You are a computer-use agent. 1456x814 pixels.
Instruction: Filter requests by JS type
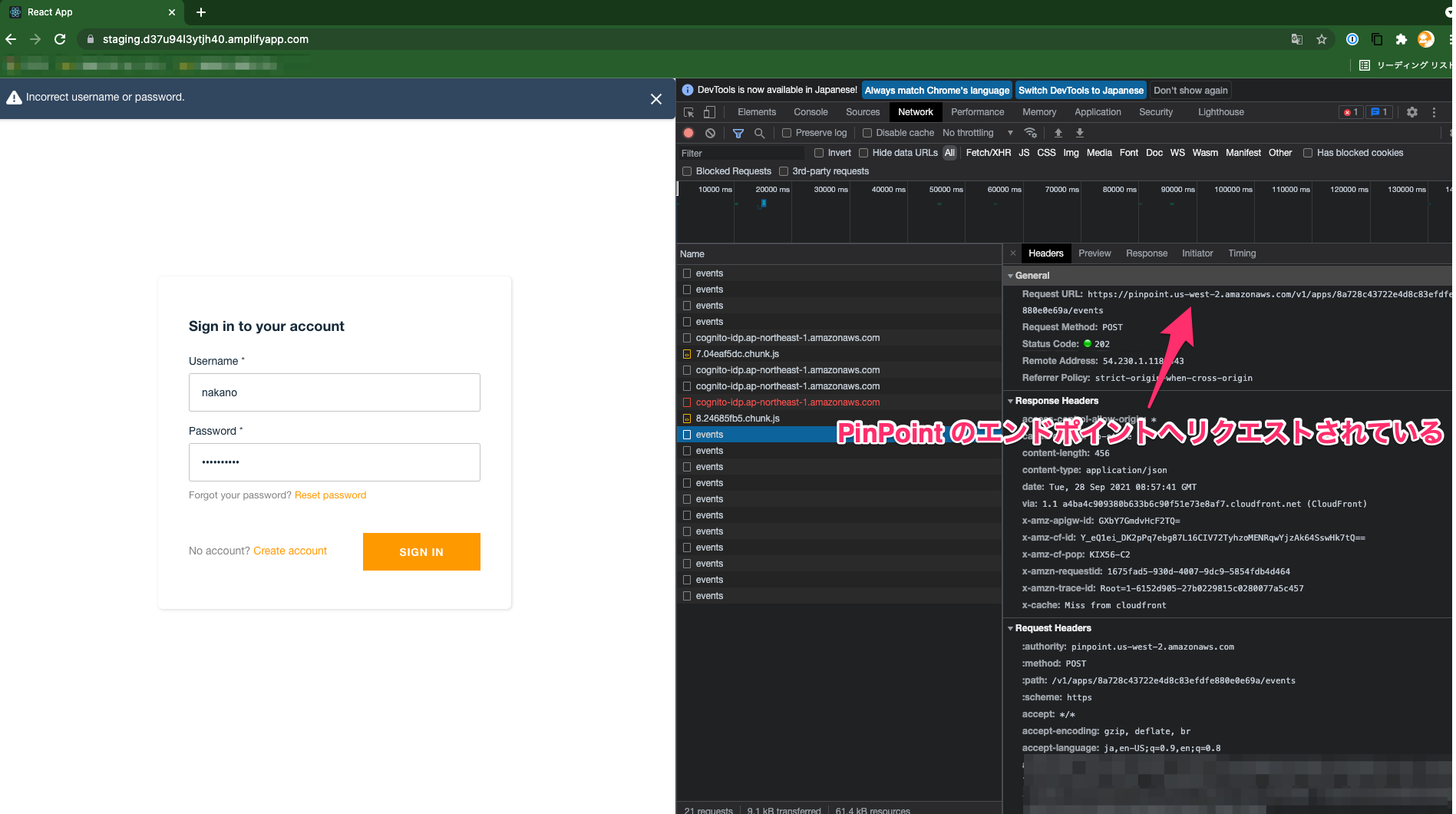point(1024,153)
